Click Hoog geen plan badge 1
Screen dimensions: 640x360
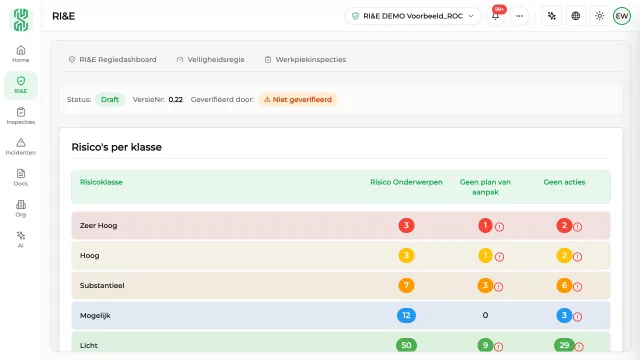(x=485, y=256)
